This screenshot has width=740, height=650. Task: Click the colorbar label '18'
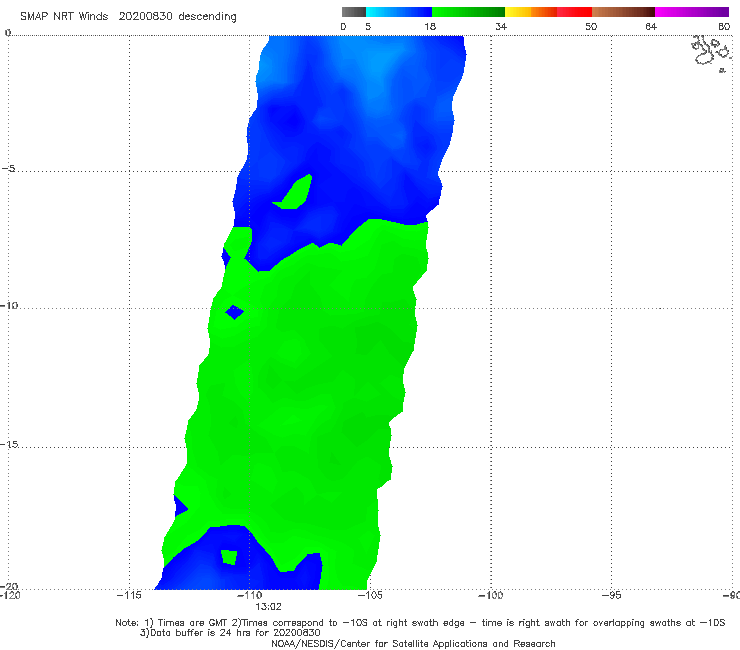click(430, 26)
